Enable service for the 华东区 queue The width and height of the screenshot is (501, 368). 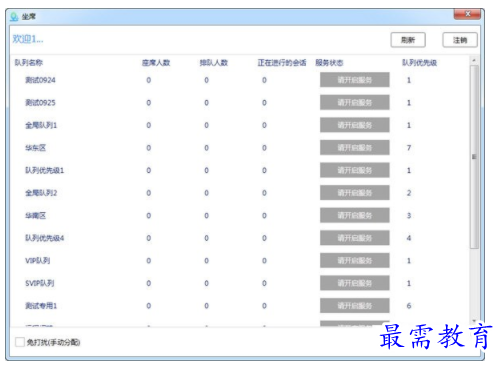coord(355,148)
